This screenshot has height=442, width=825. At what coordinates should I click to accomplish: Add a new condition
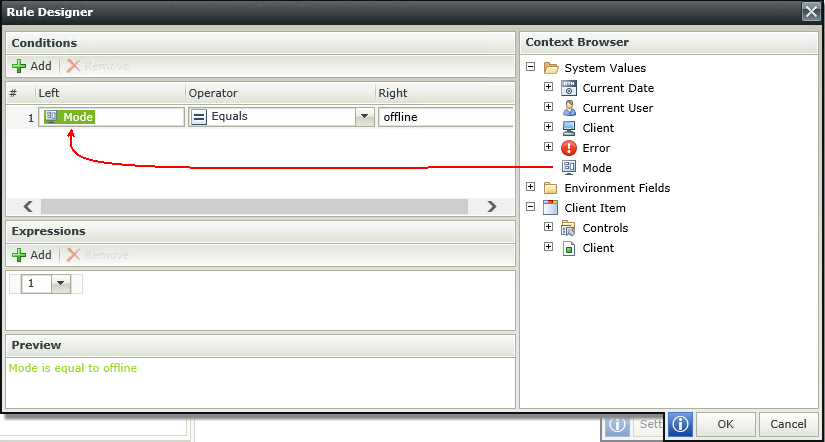pos(32,66)
